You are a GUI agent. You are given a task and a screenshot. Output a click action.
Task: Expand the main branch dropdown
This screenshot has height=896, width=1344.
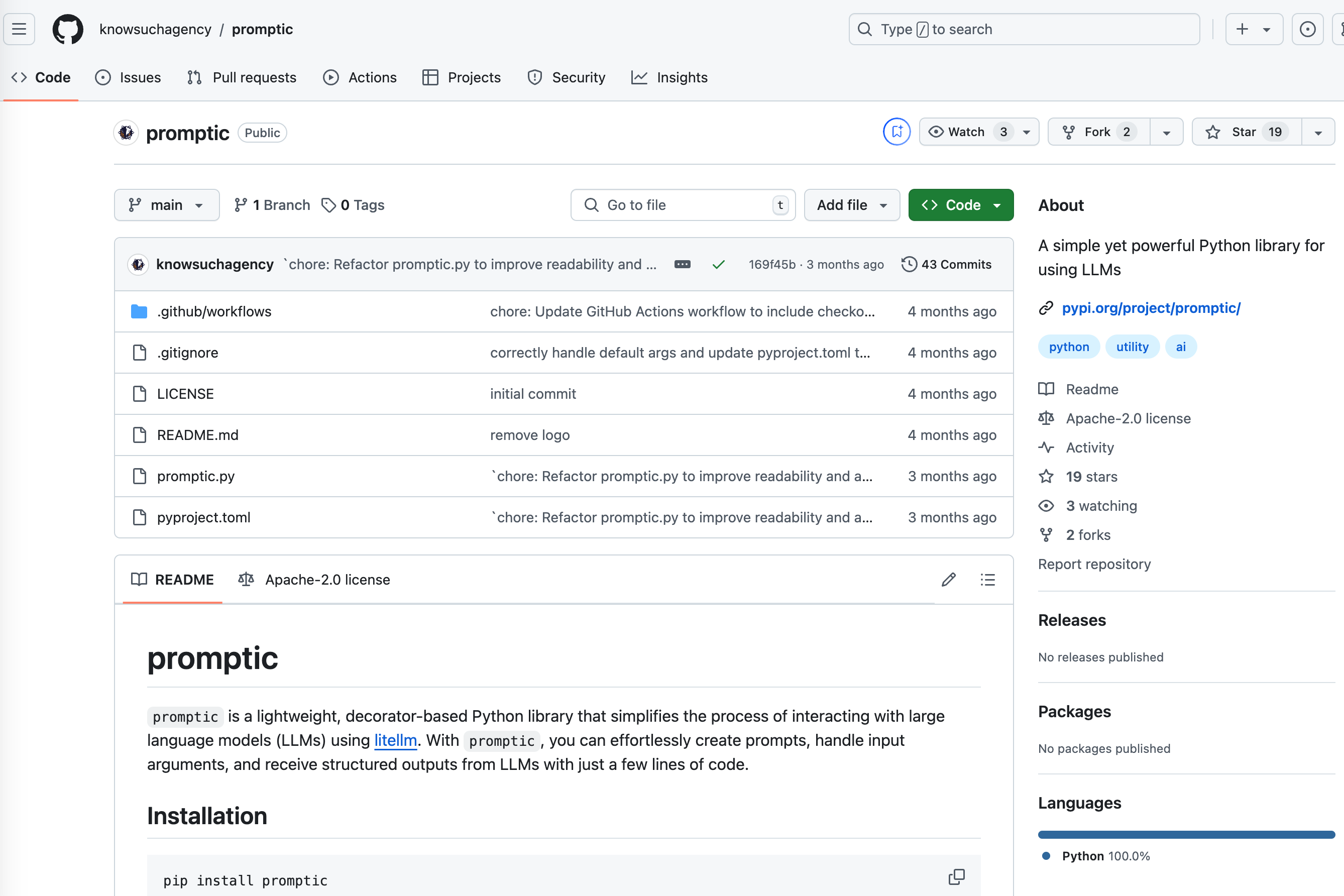[166, 205]
